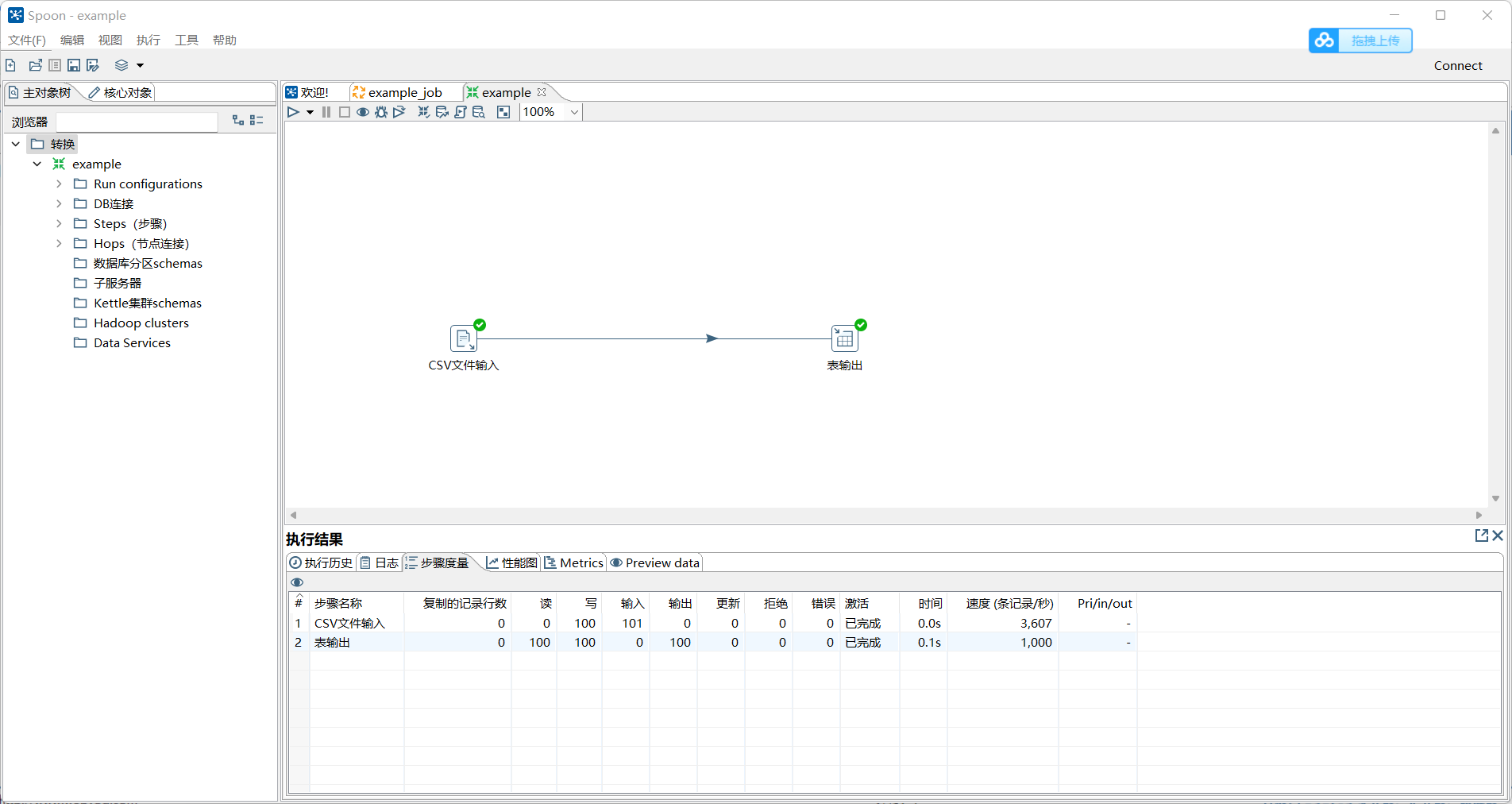
Task: Open the perspectives dropdown arrow
Action: pyautogui.click(x=141, y=66)
